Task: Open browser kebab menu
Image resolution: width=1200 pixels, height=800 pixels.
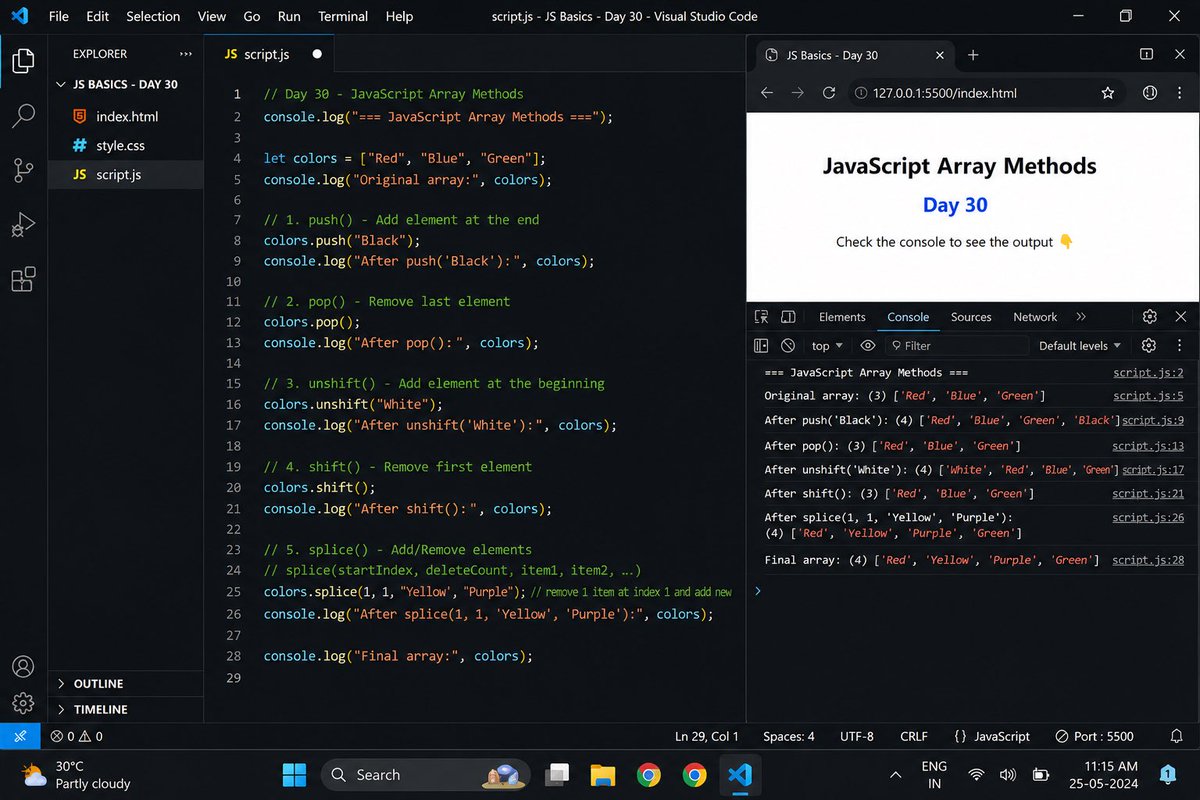Action: point(1180,93)
